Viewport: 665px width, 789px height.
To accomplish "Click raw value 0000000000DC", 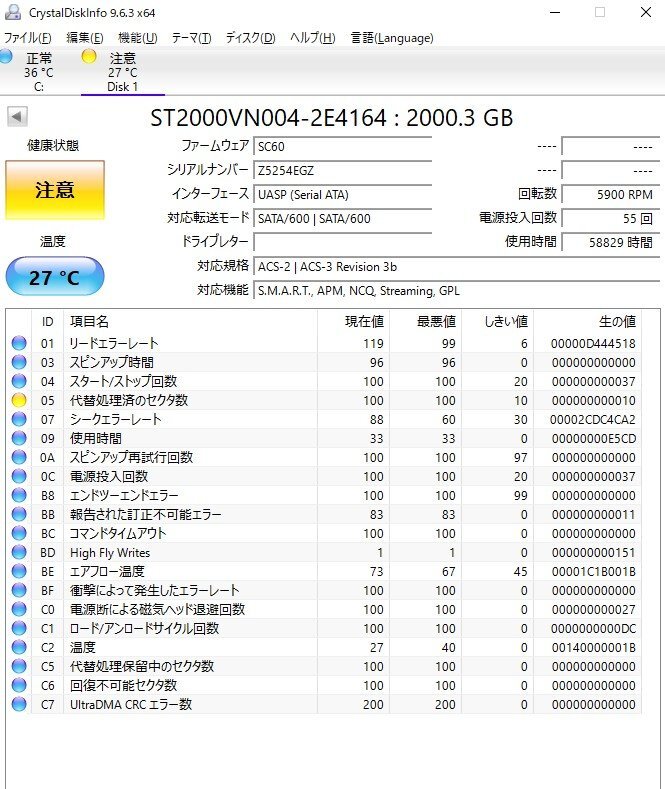I will coord(593,628).
